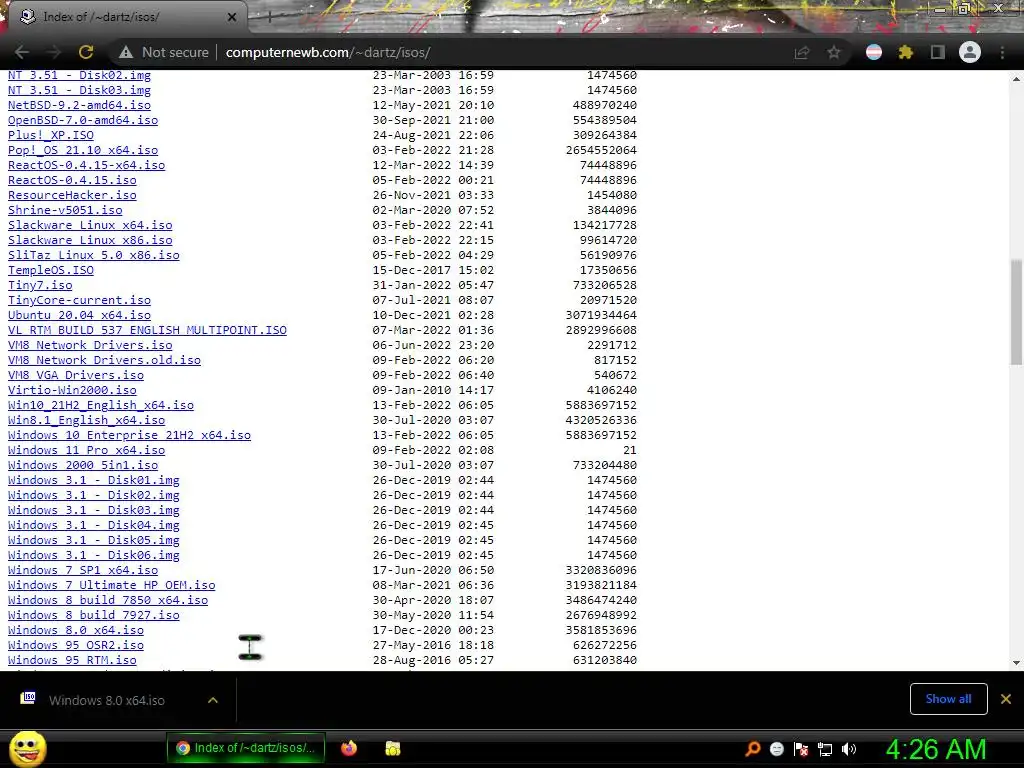Screen dimensions: 1024x768
Task: Download Windows 7 Ultimate HP OEM.iso
Action: [x=112, y=586]
